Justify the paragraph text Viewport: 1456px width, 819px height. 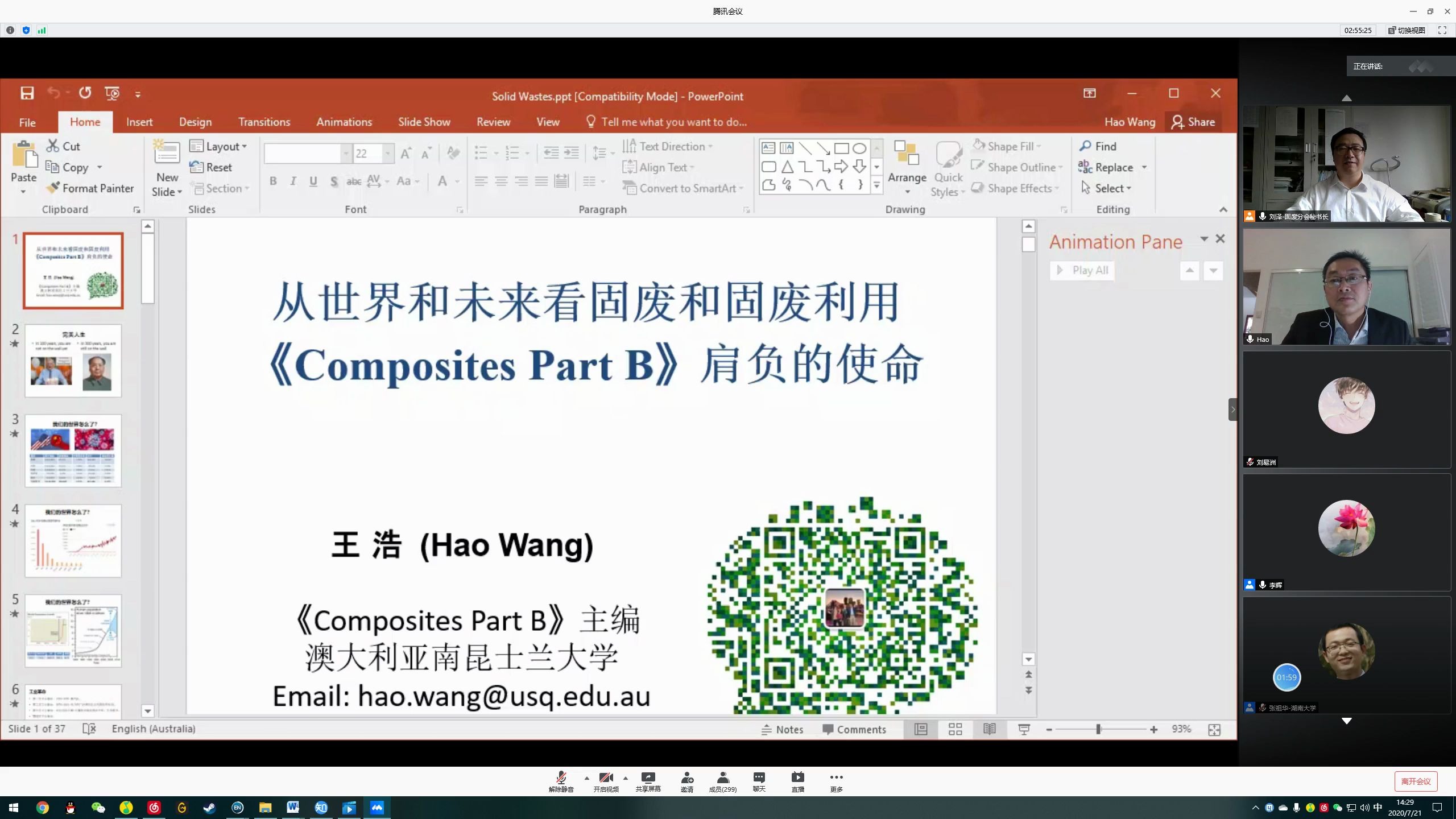541,181
